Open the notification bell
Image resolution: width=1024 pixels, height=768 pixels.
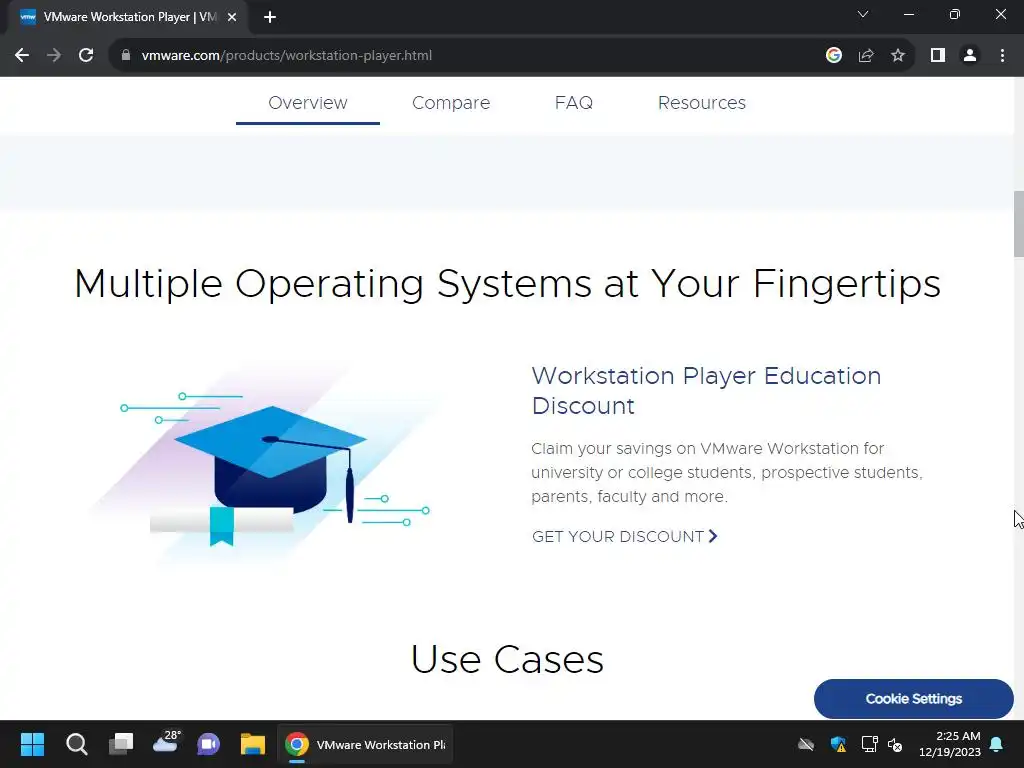tap(997, 744)
